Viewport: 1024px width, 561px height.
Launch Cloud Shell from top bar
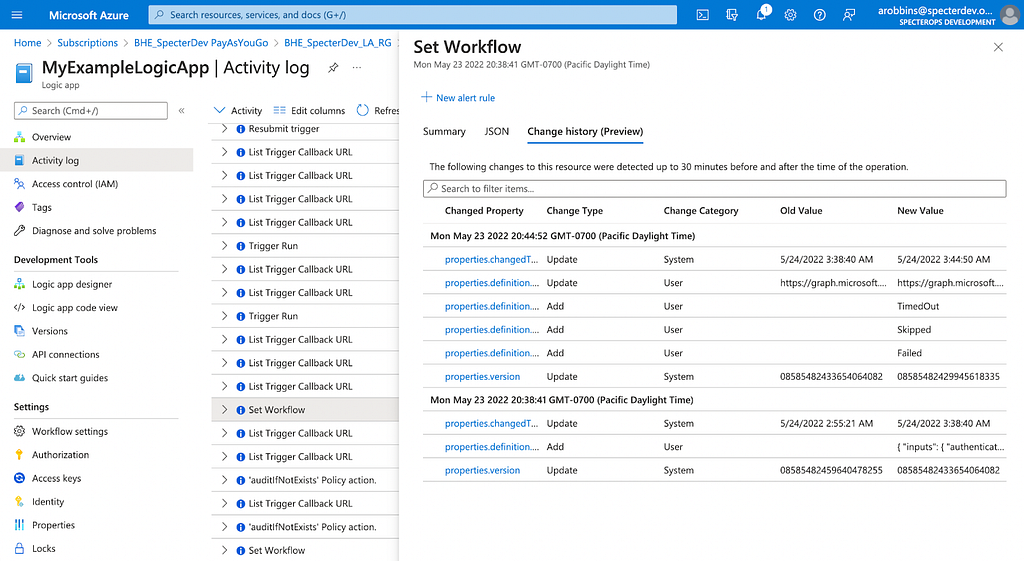[x=703, y=14]
